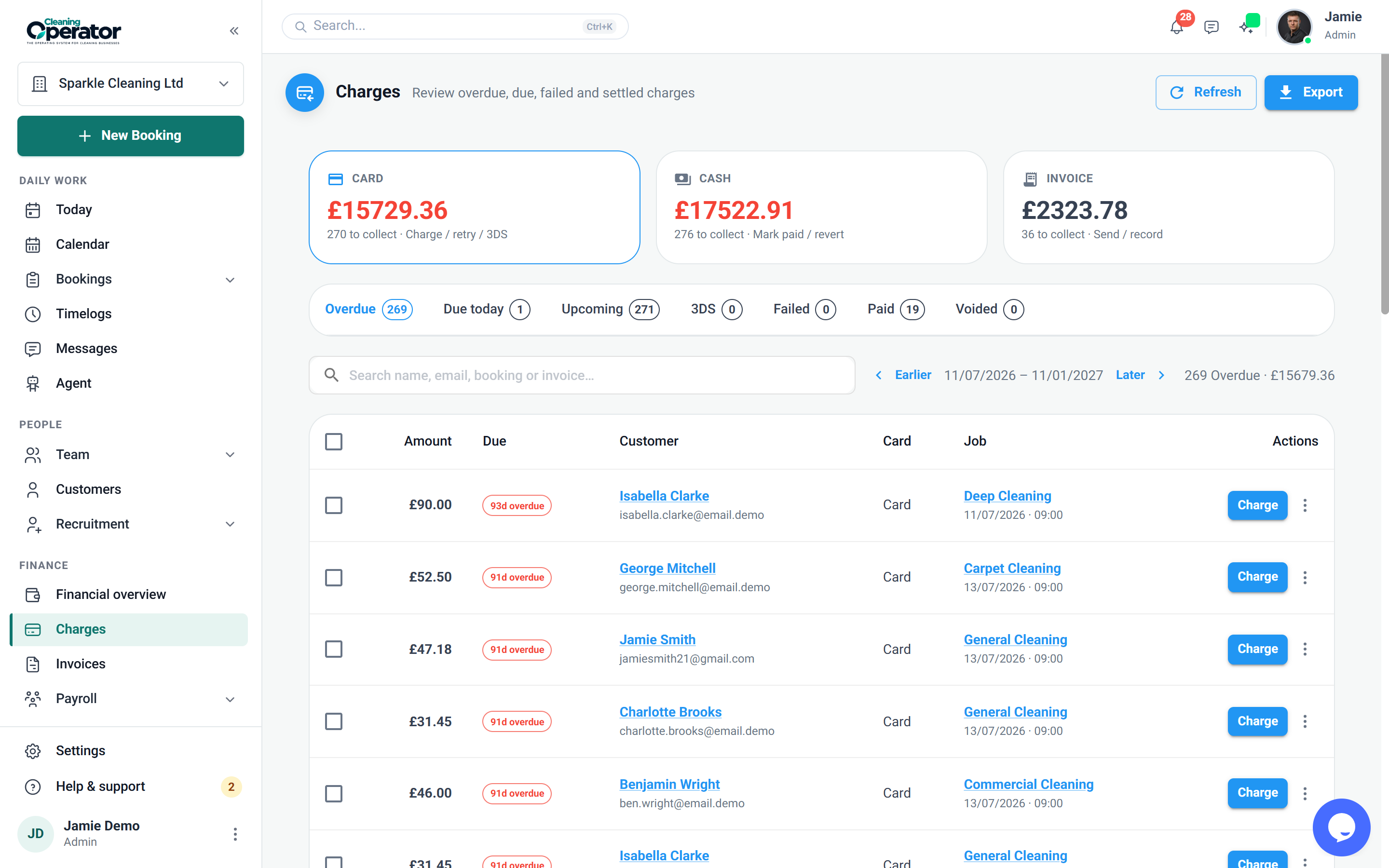The image size is (1389, 868).
Task: Select the CARD summary card
Action: point(474,207)
